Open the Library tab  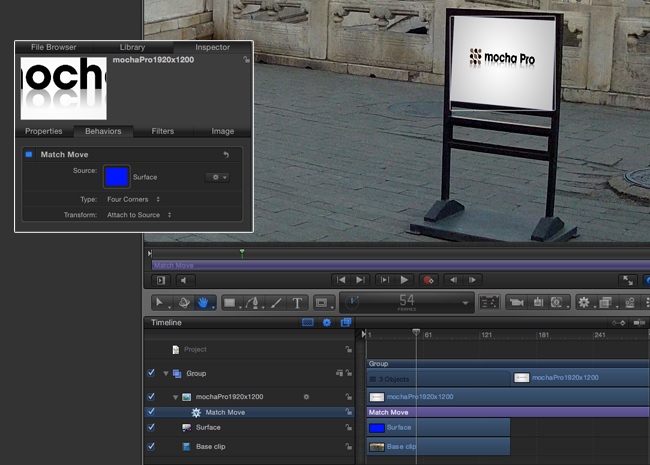pos(132,47)
